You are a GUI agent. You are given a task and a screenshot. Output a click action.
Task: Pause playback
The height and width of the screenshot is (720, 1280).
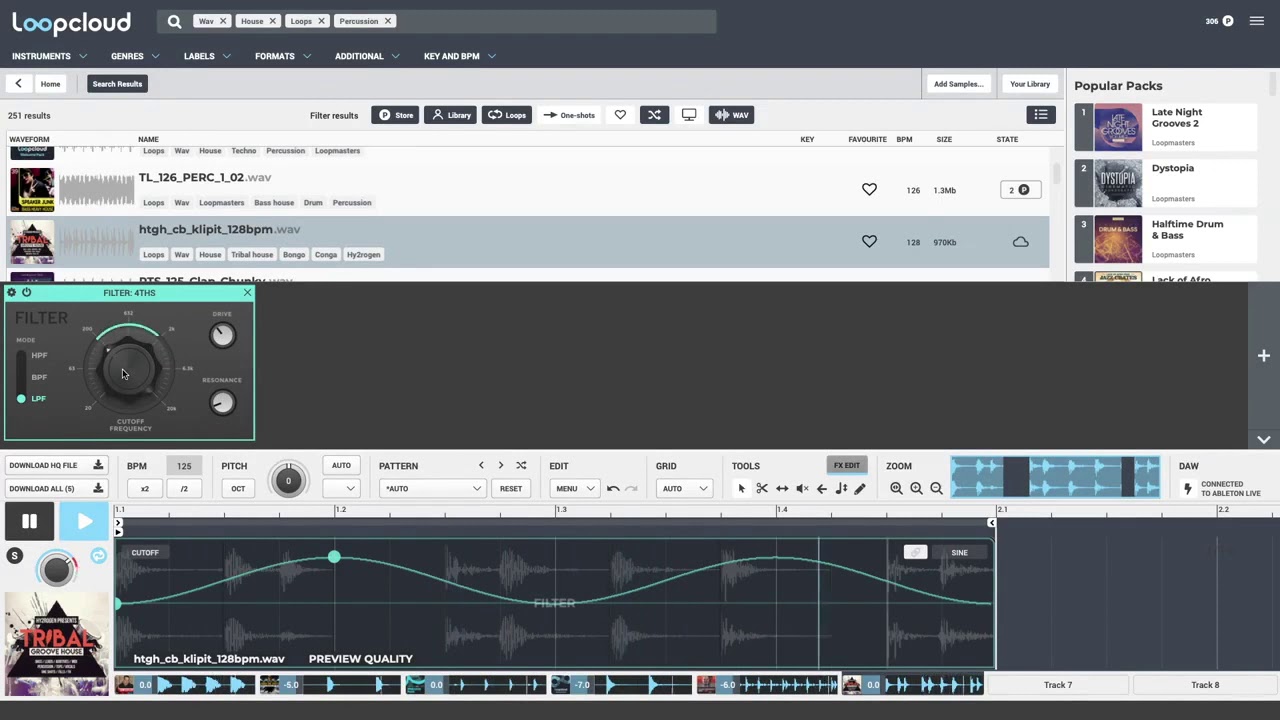click(x=29, y=521)
